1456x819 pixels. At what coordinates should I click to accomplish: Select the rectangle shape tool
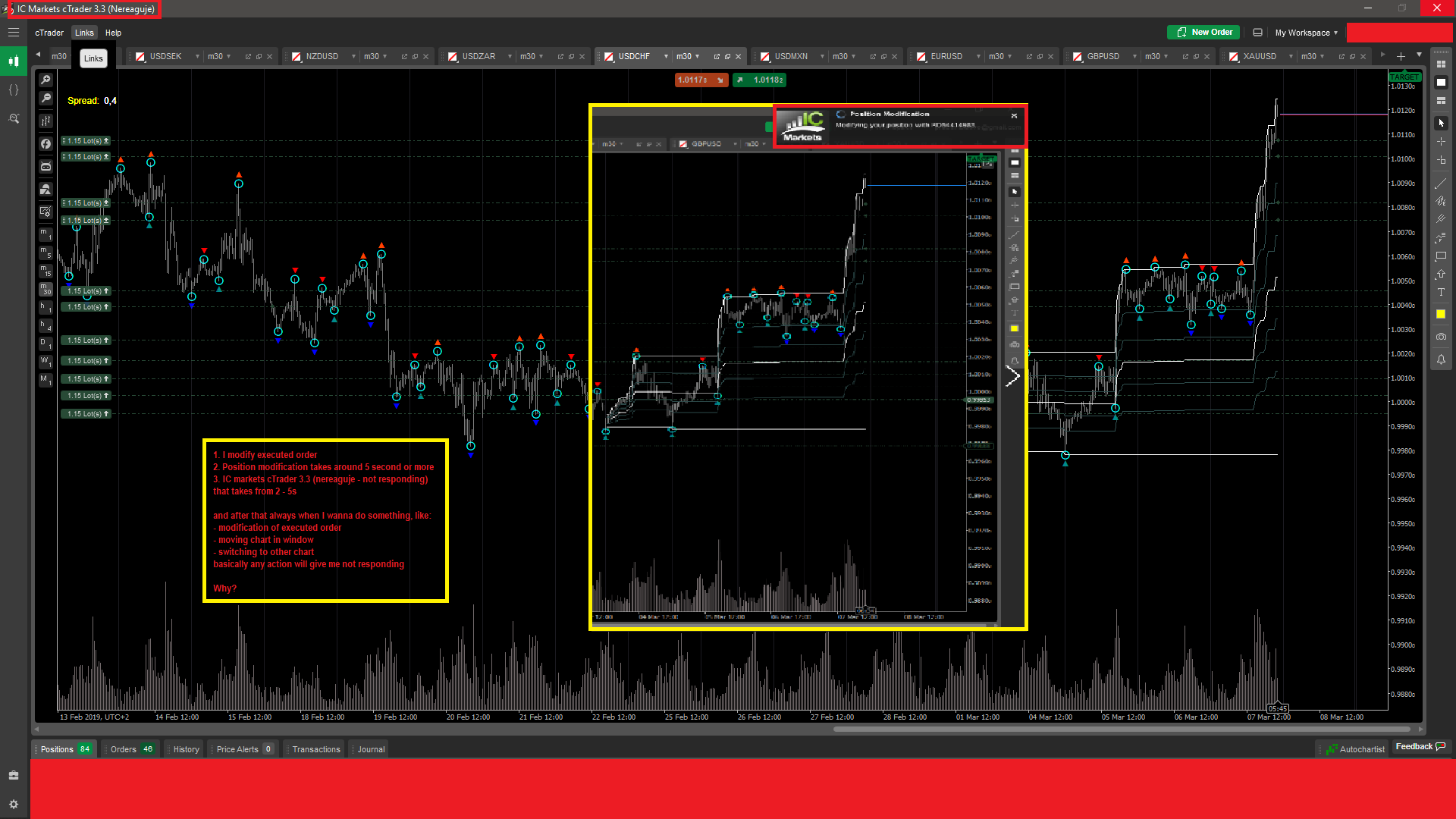(1441, 256)
